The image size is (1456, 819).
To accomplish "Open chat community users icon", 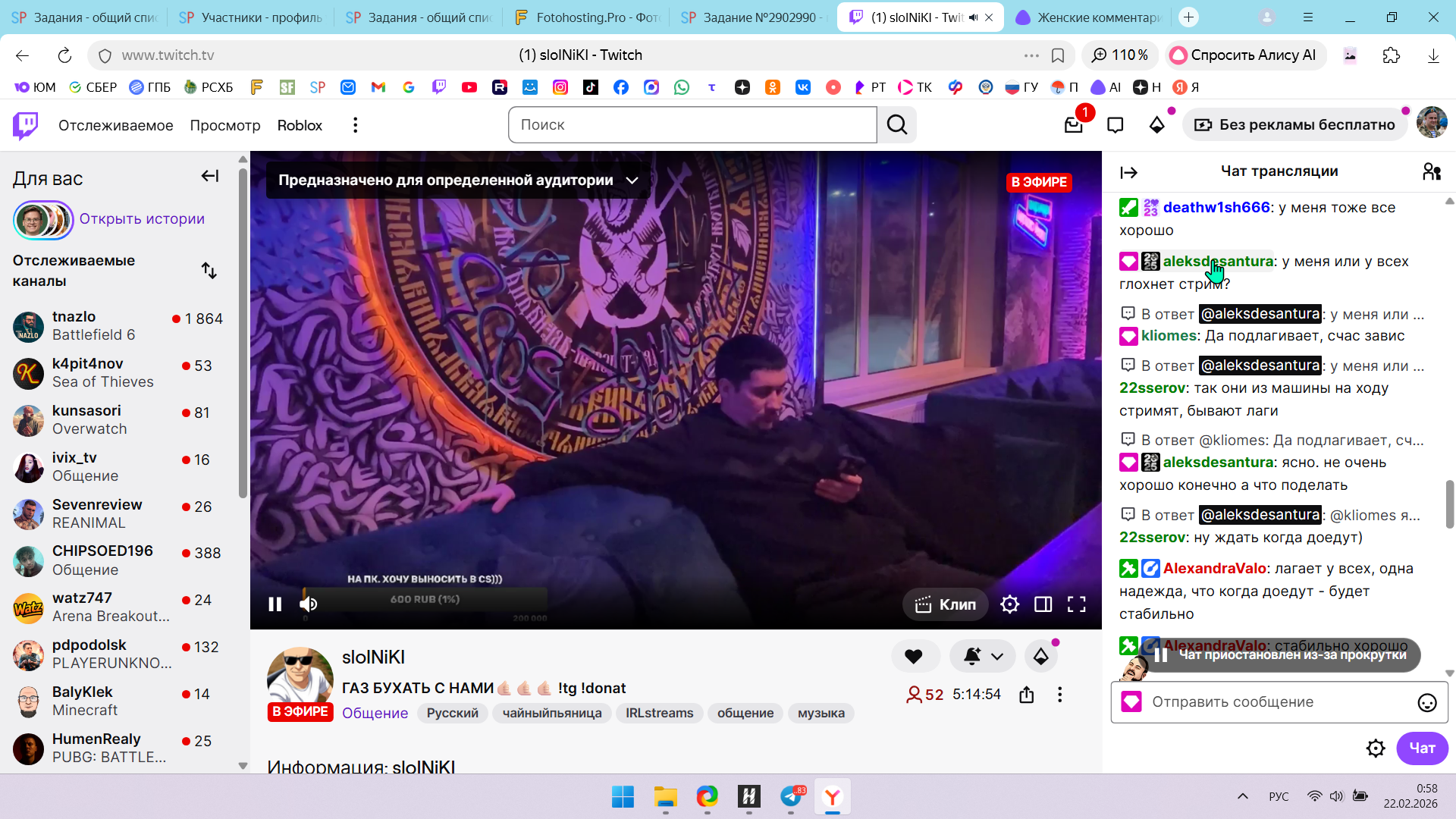I will click(1431, 172).
